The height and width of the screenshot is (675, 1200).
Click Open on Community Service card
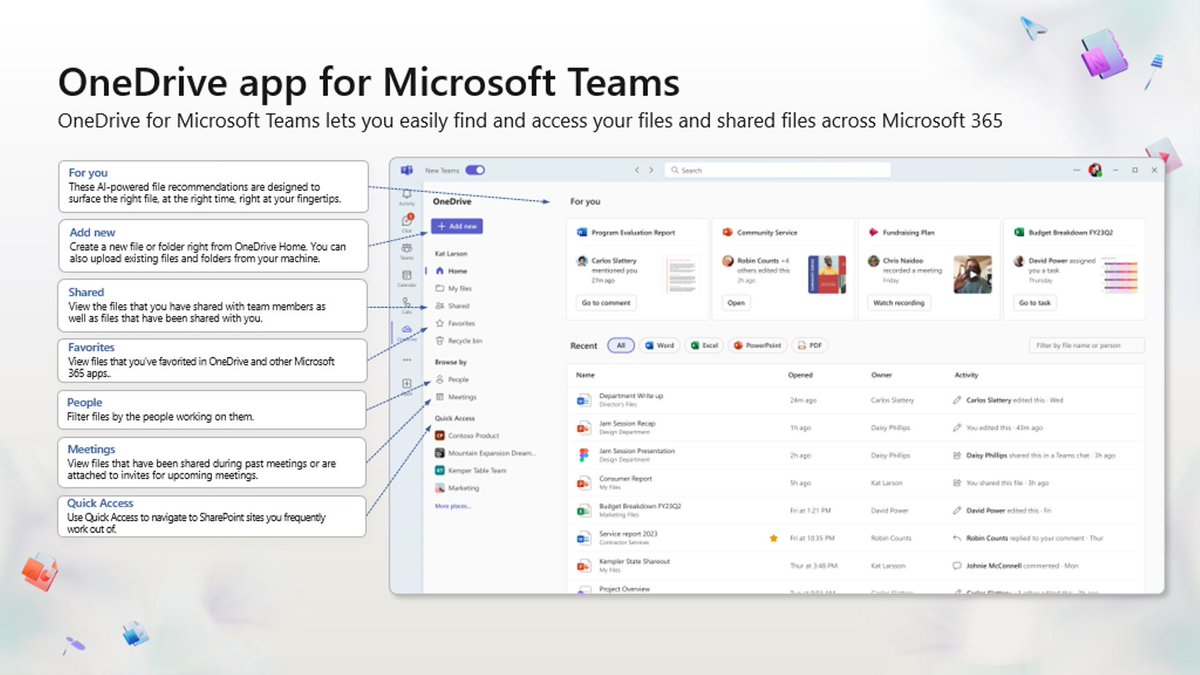736,302
